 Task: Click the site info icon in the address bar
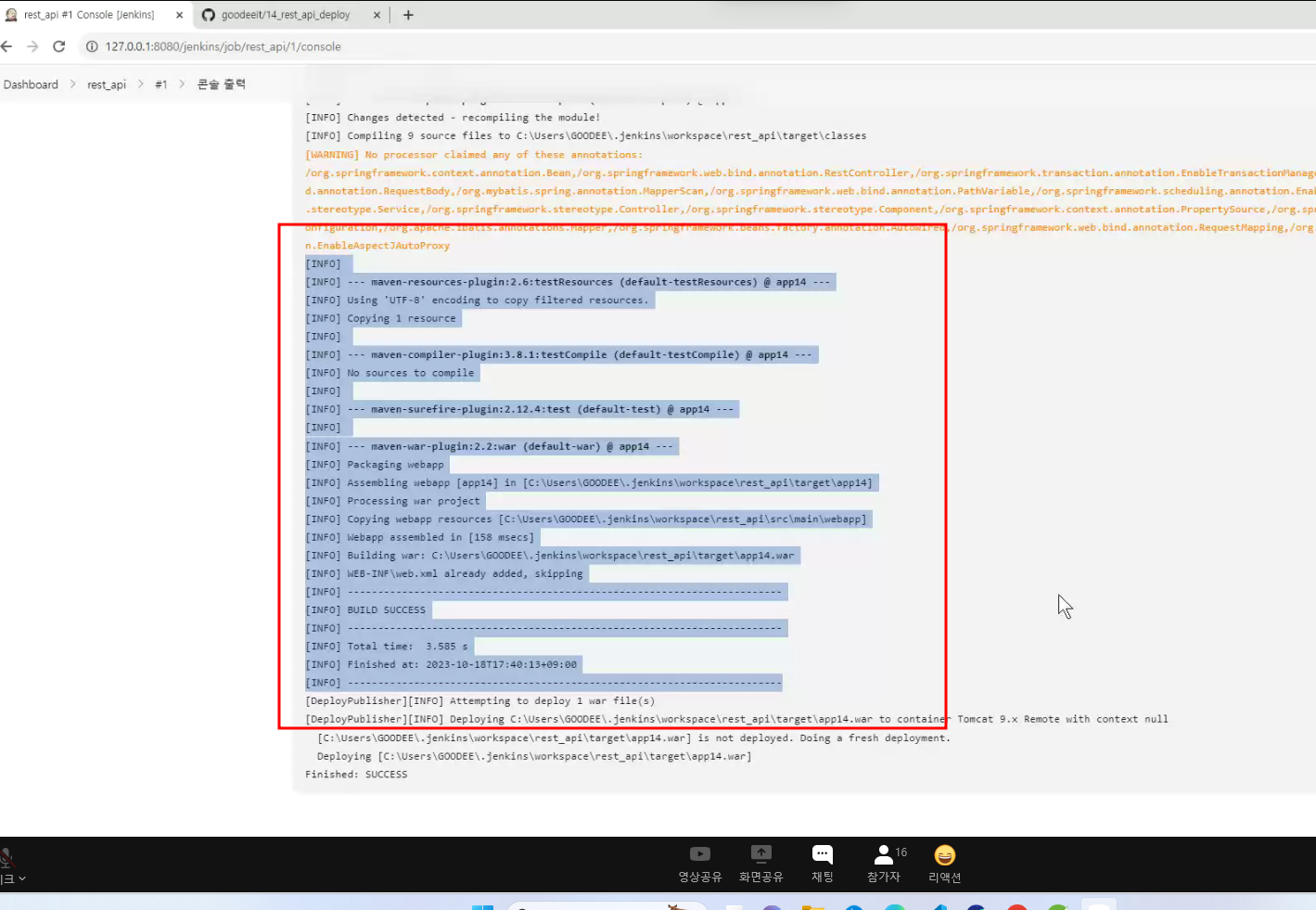(92, 46)
